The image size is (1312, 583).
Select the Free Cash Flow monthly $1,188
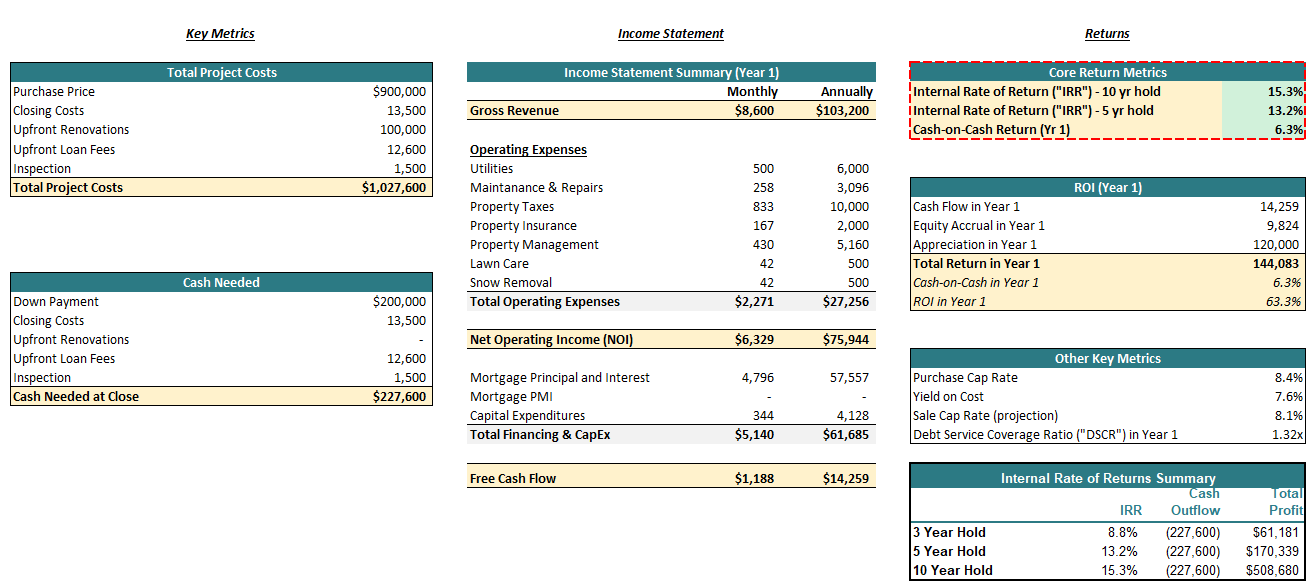click(754, 479)
